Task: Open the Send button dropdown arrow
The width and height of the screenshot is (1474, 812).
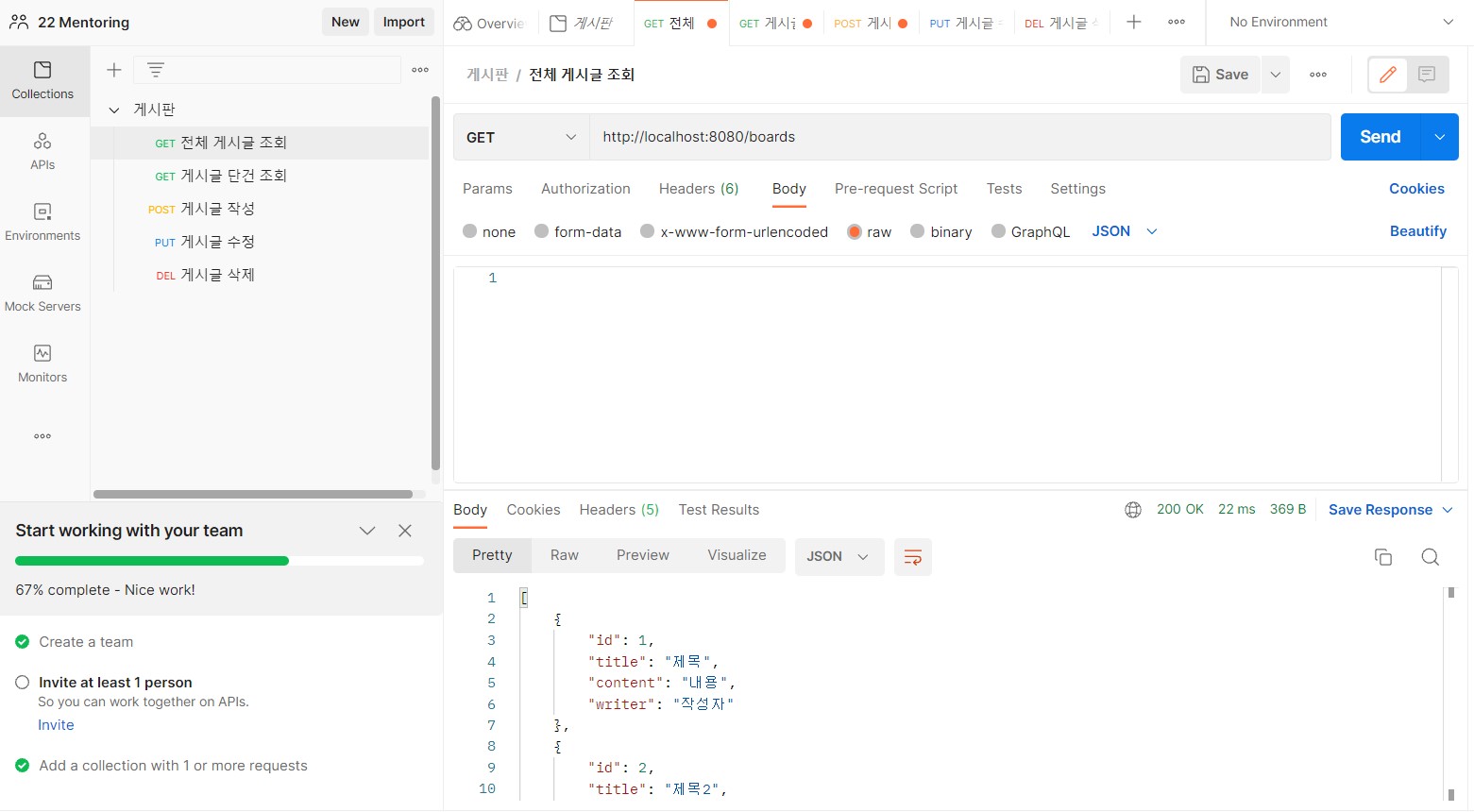Action: click(x=1440, y=137)
